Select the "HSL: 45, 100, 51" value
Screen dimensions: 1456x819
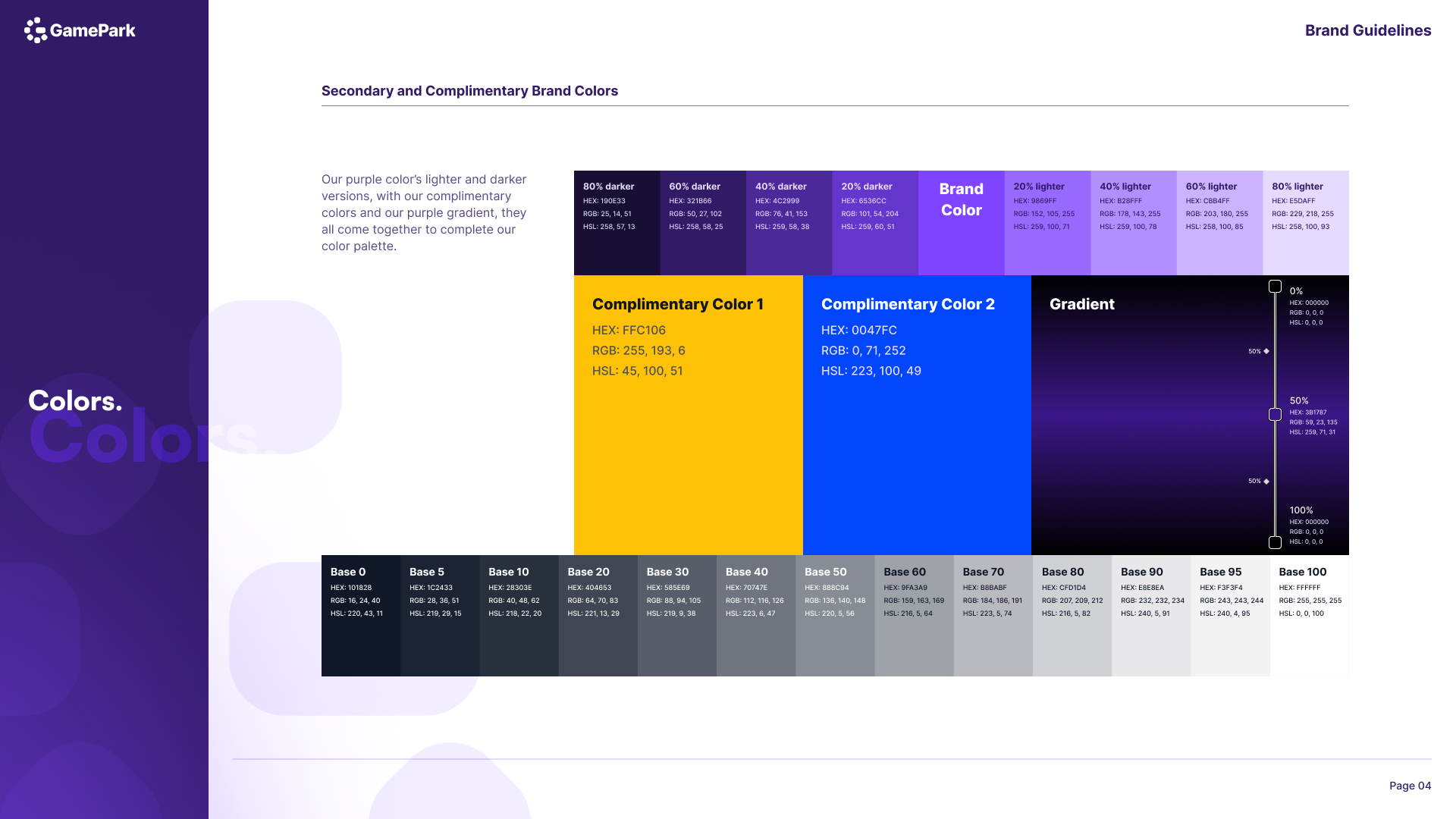tap(638, 371)
